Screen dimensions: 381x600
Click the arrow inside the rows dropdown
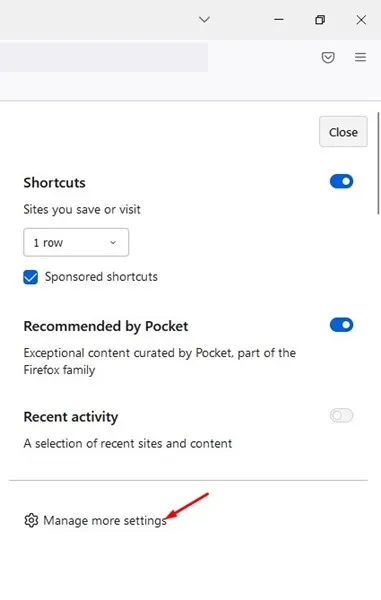tap(113, 242)
